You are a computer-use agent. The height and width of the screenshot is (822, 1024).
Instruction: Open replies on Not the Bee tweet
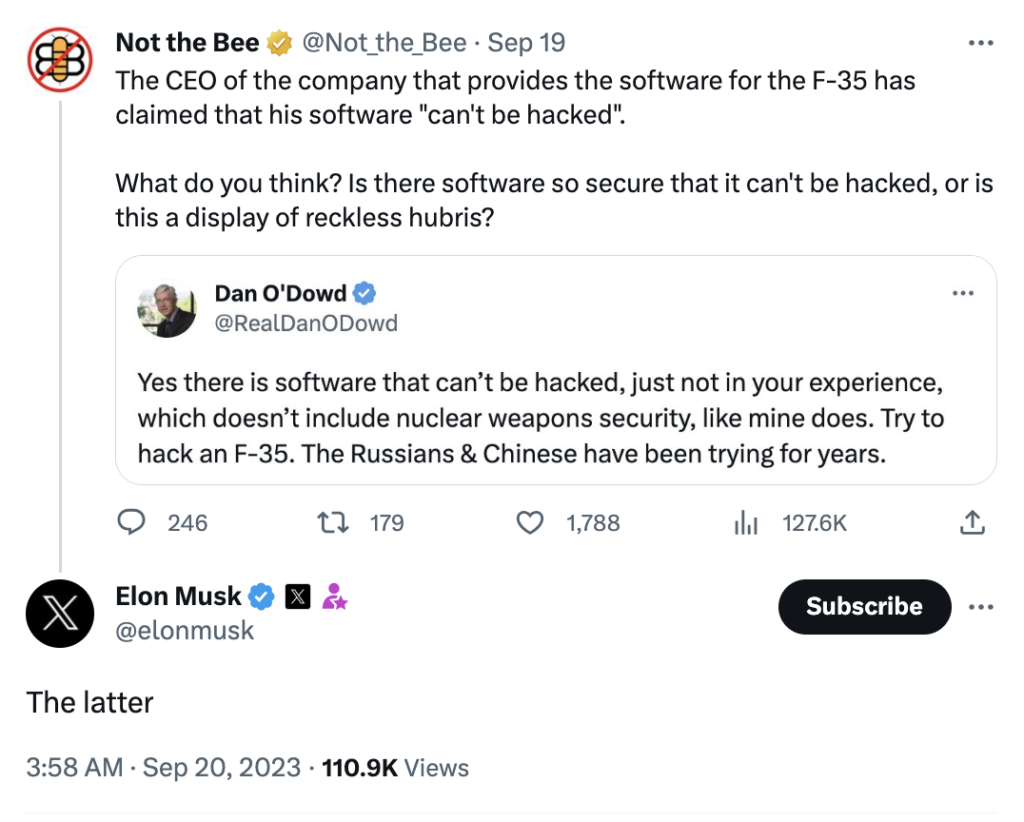pos(161,523)
